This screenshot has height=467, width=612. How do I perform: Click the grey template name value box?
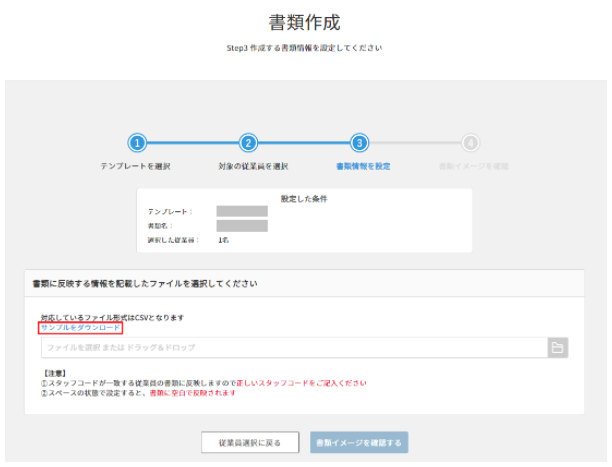pyautogui.click(x=242, y=212)
